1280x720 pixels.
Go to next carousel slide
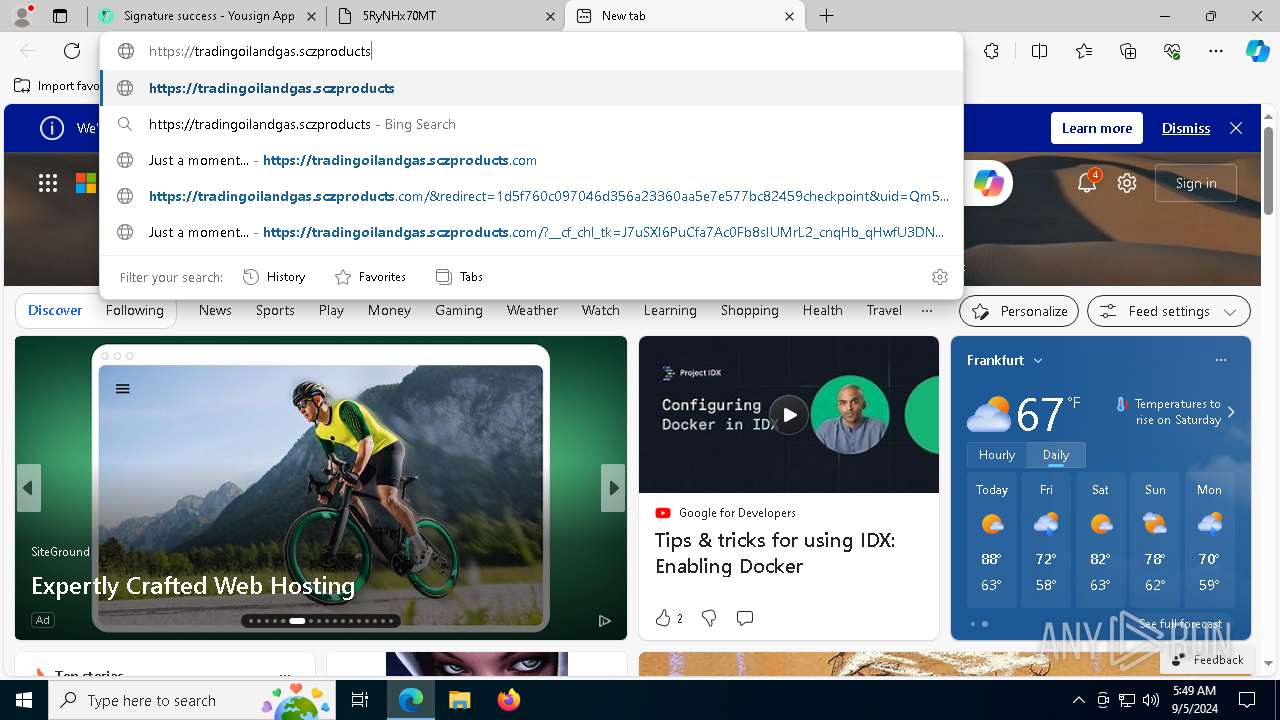point(613,488)
